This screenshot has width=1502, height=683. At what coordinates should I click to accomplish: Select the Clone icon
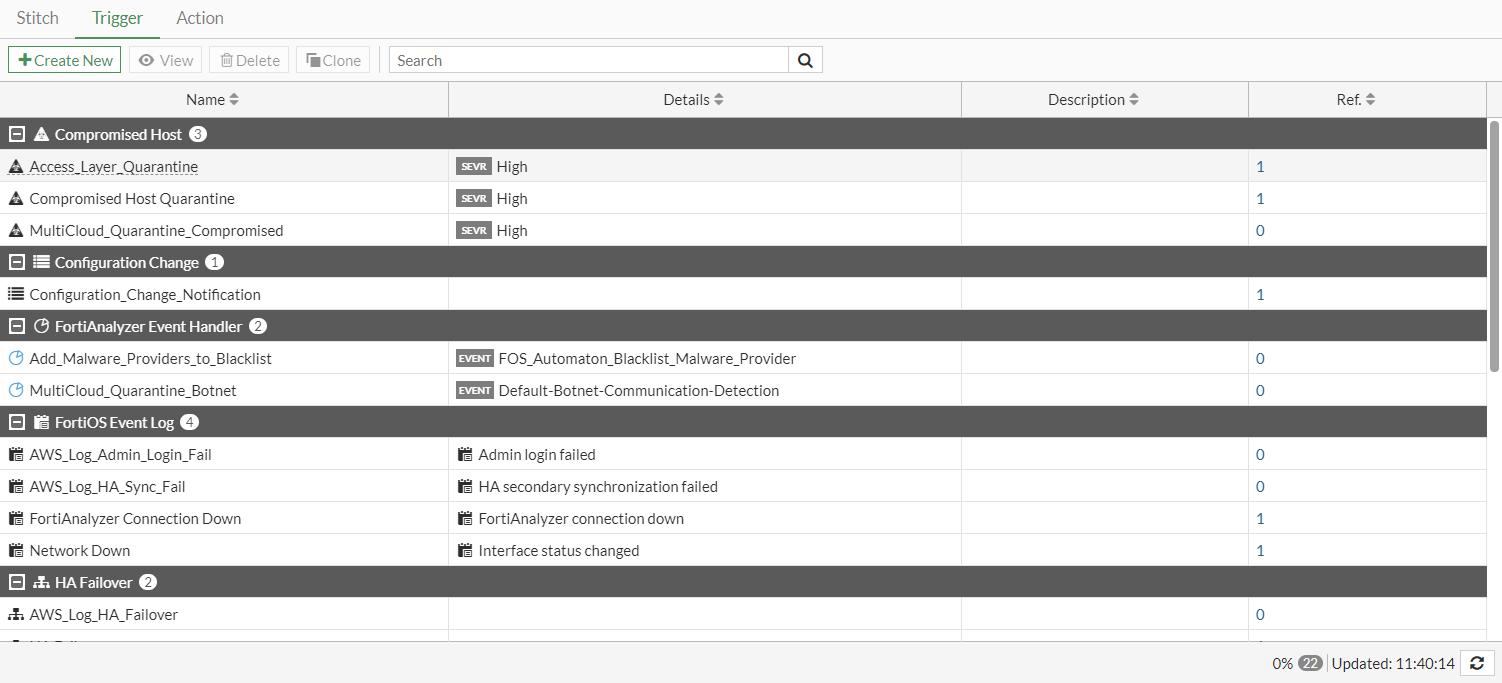[x=312, y=59]
